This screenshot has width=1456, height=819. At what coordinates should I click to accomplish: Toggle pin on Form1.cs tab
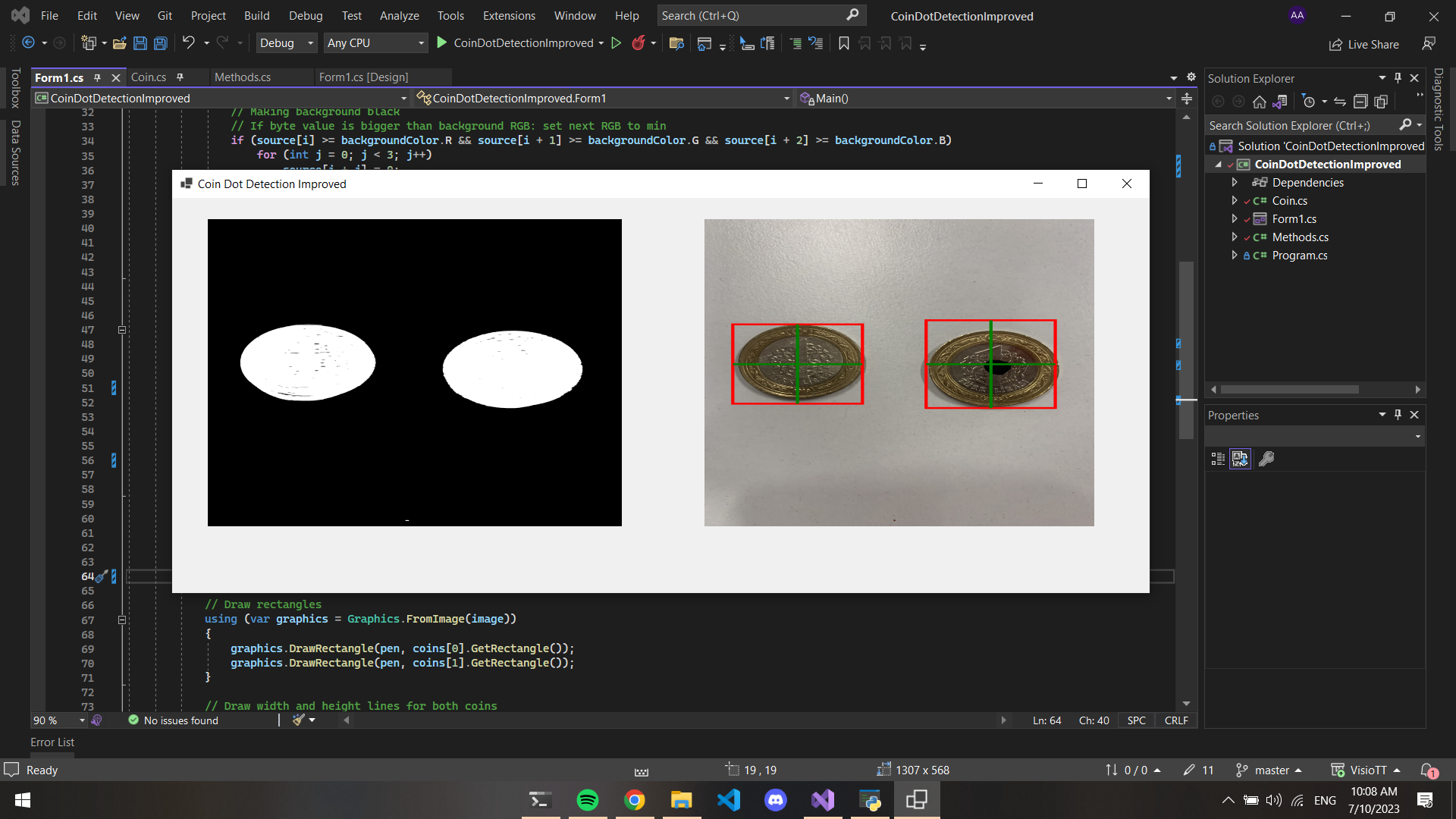(97, 77)
